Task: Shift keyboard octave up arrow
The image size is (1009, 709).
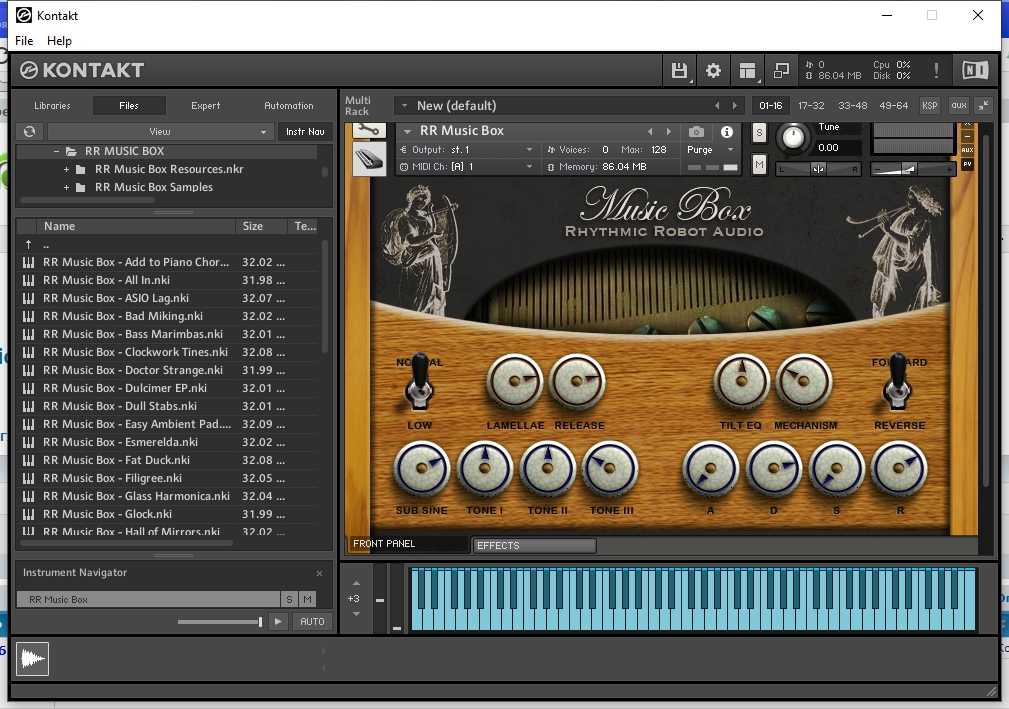Action: (x=356, y=584)
